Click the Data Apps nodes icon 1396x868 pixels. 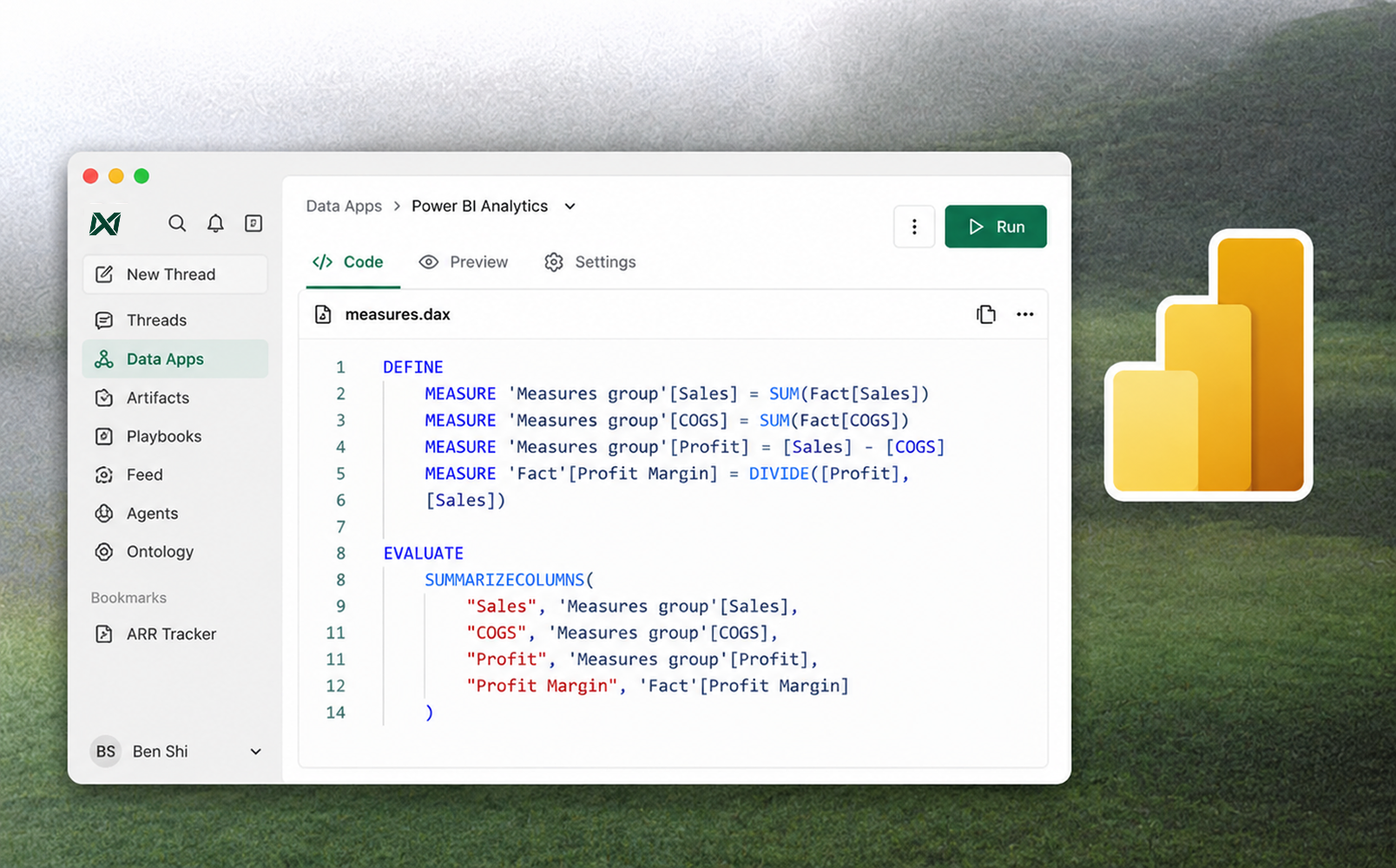[x=104, y=359]
